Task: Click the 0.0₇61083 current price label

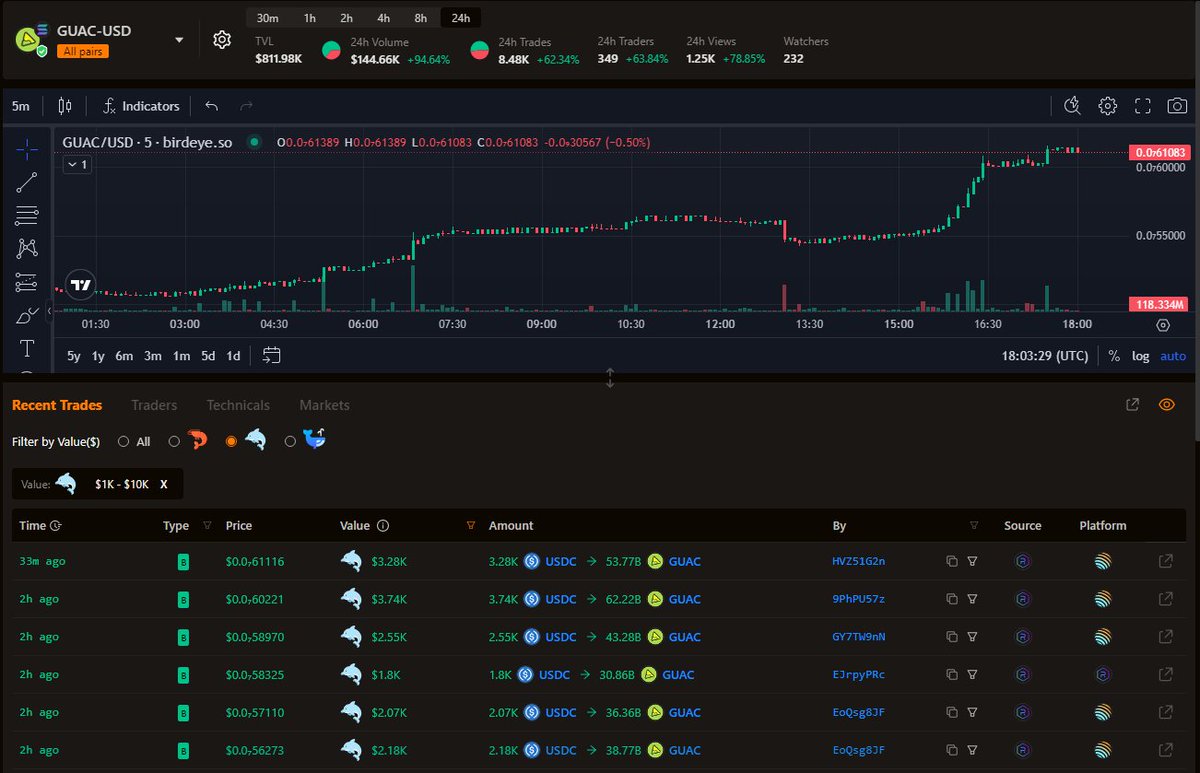Action: click(x=1158, y=152)
